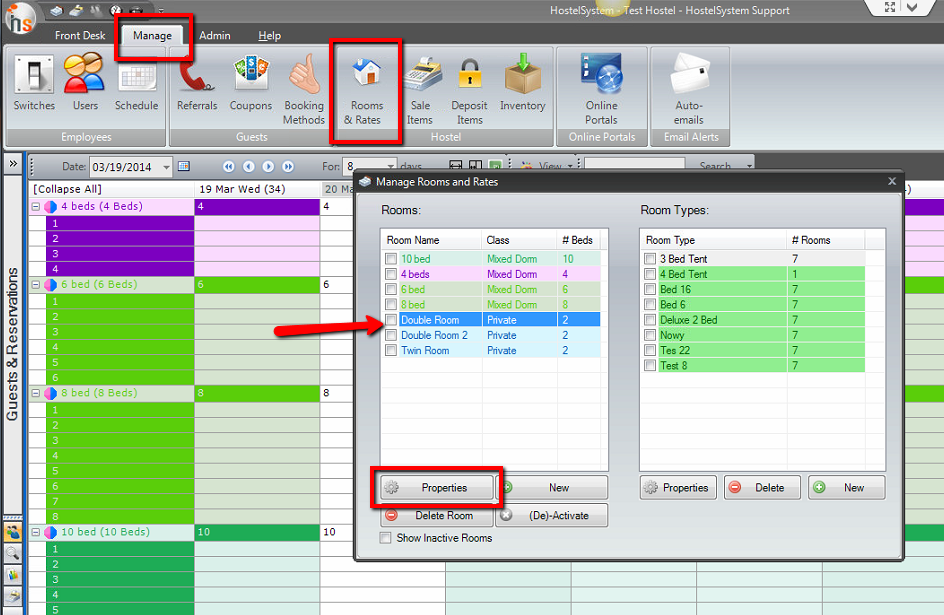
Task: Click the magnifier icon in left sidebar
Action: pyautogui.click(x=13, y=553)
